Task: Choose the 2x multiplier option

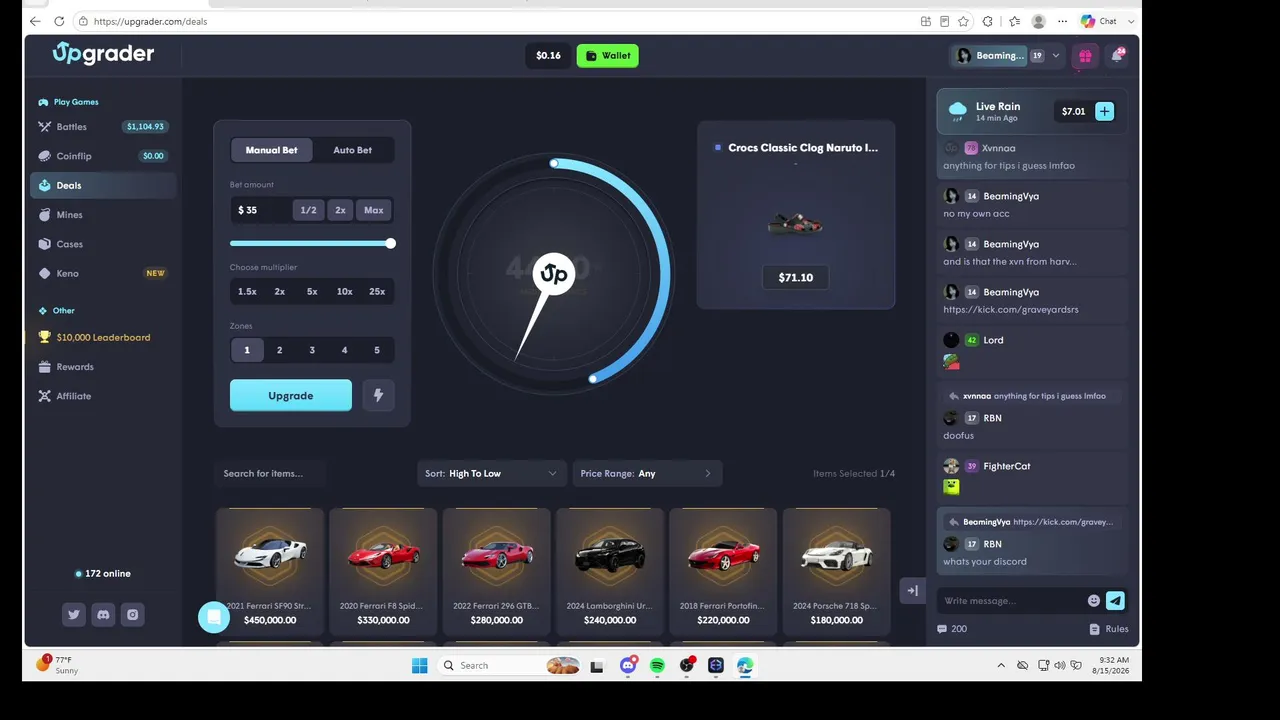Action: click(280, 291)
